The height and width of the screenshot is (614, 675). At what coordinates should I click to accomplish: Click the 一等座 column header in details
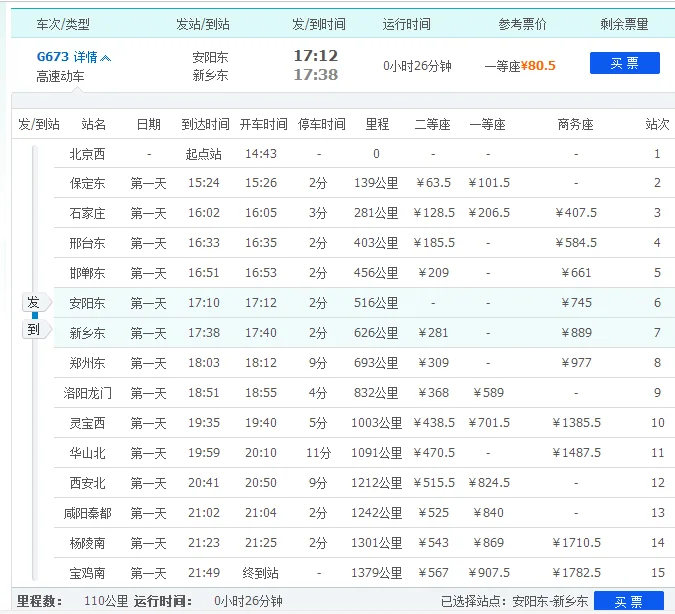click(x=487, y=124)
